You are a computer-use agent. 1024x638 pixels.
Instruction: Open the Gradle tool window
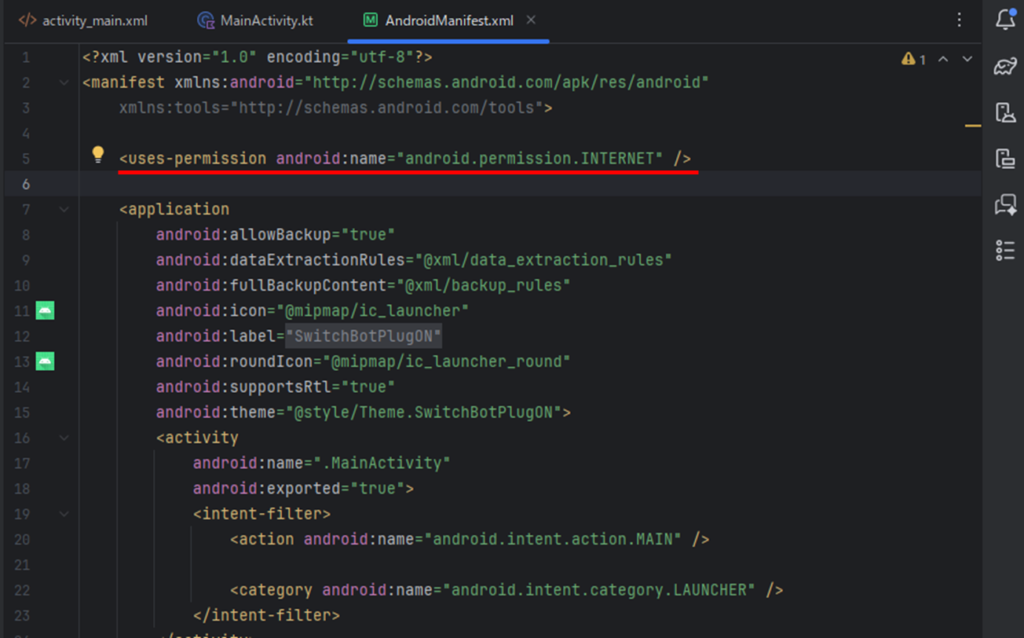pyautogui.click(x=1005, y=66)
